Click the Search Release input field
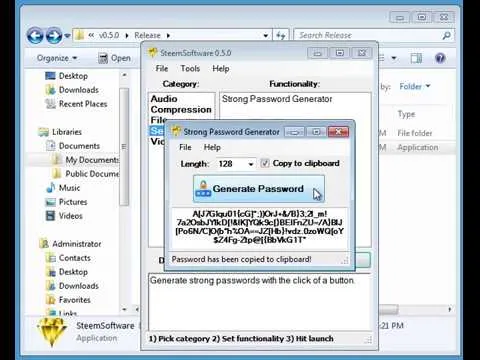The width and height of the screenshot is (480, 360). tap(368, 35)
